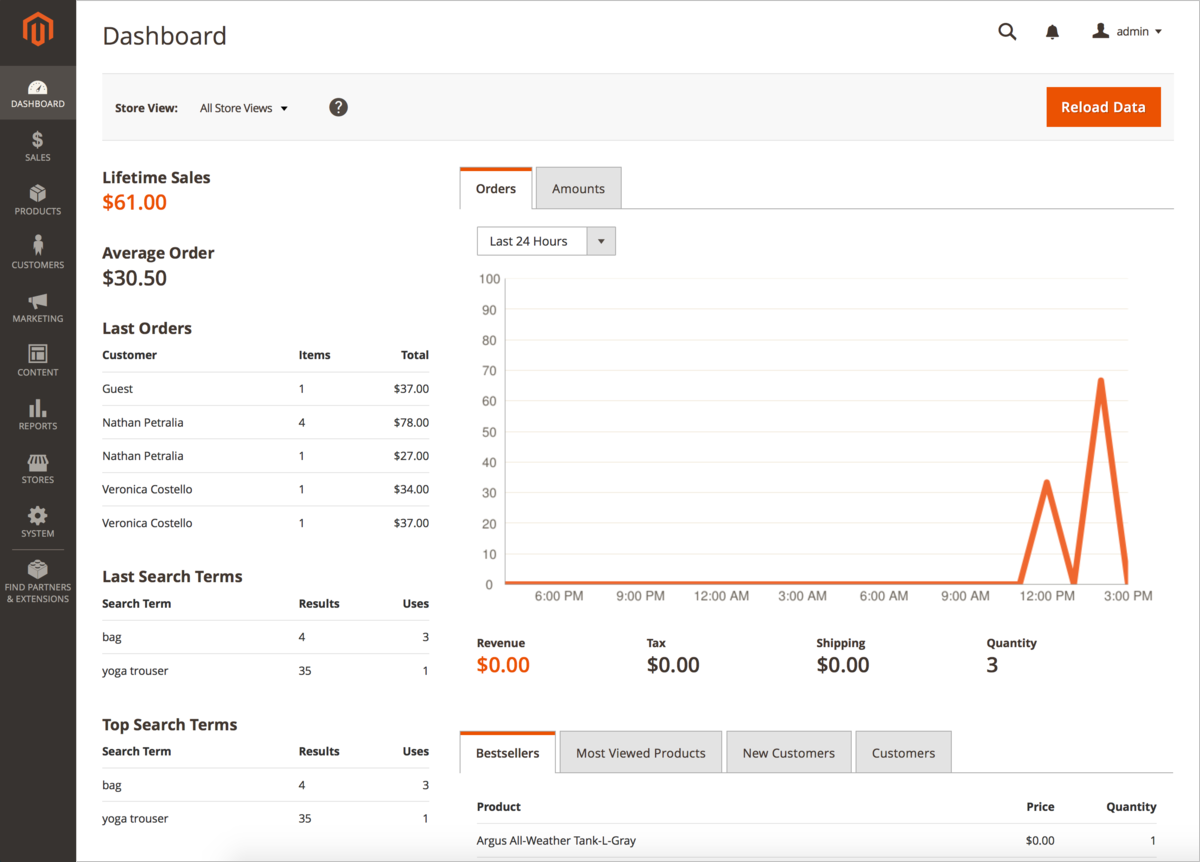Select the Customers sidebar icon
The height and width of the screenshot is (862, 1200).
point(37,248)
